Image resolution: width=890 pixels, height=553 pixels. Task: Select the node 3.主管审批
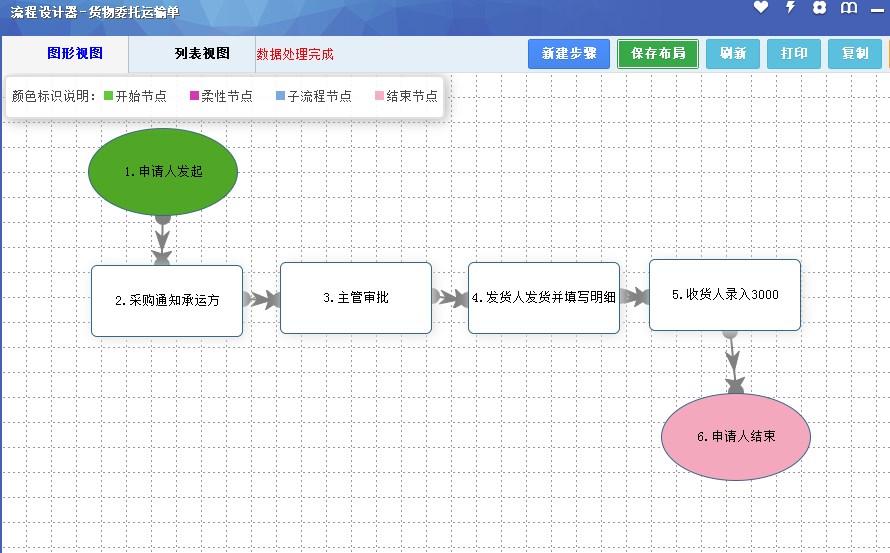coord(356,298)
